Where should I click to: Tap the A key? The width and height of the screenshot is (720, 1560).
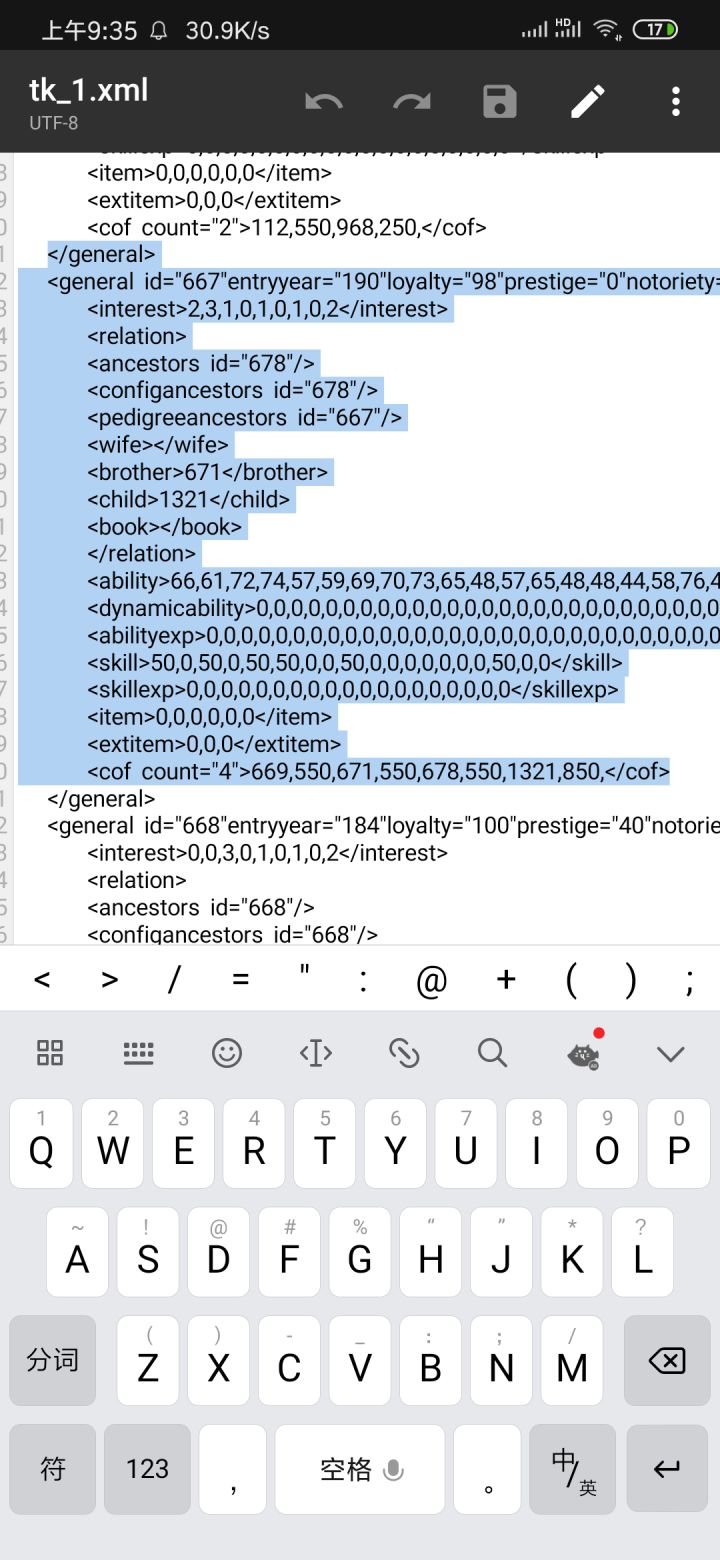(77, 1252)
